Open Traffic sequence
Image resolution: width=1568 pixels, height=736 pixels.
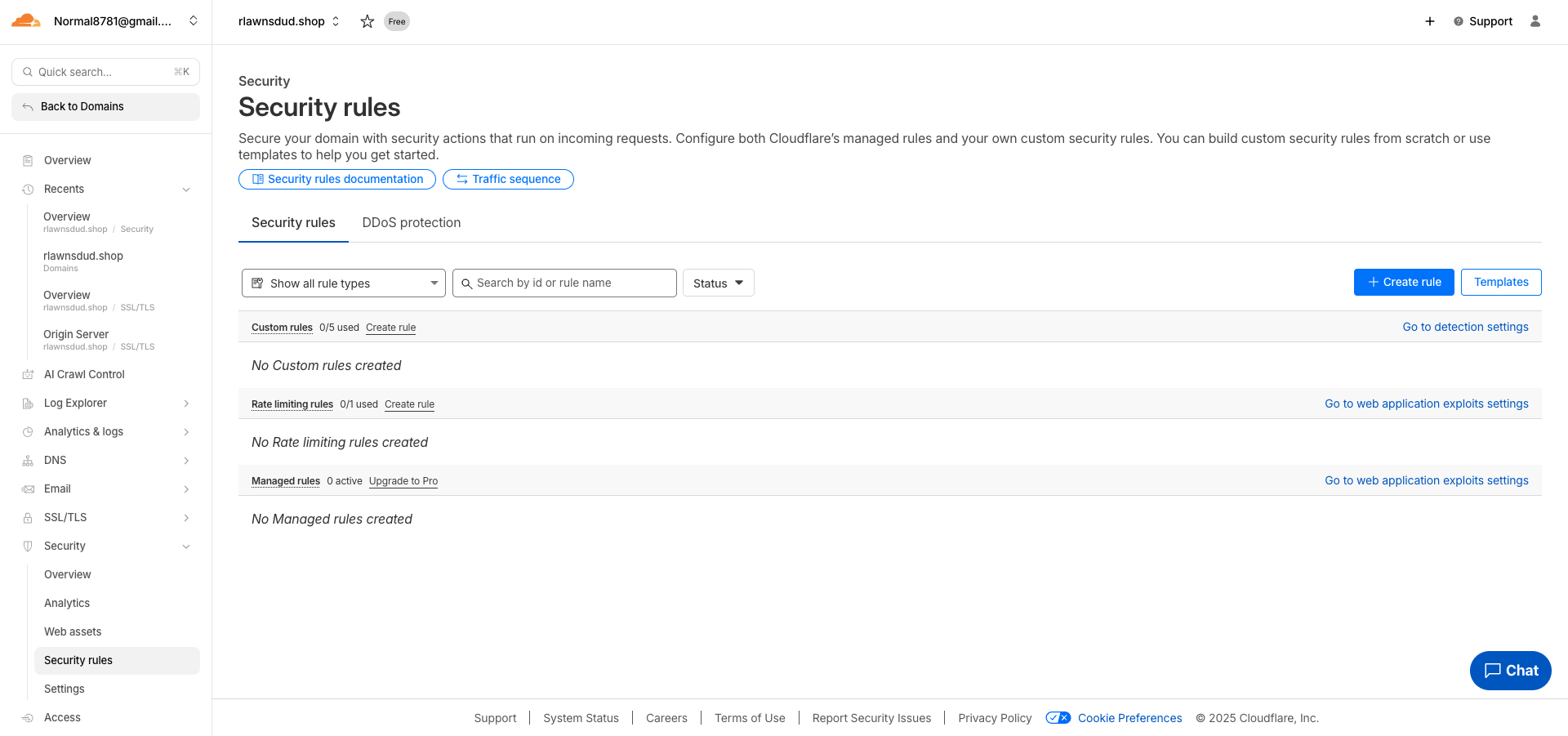(x=508, y=179)
